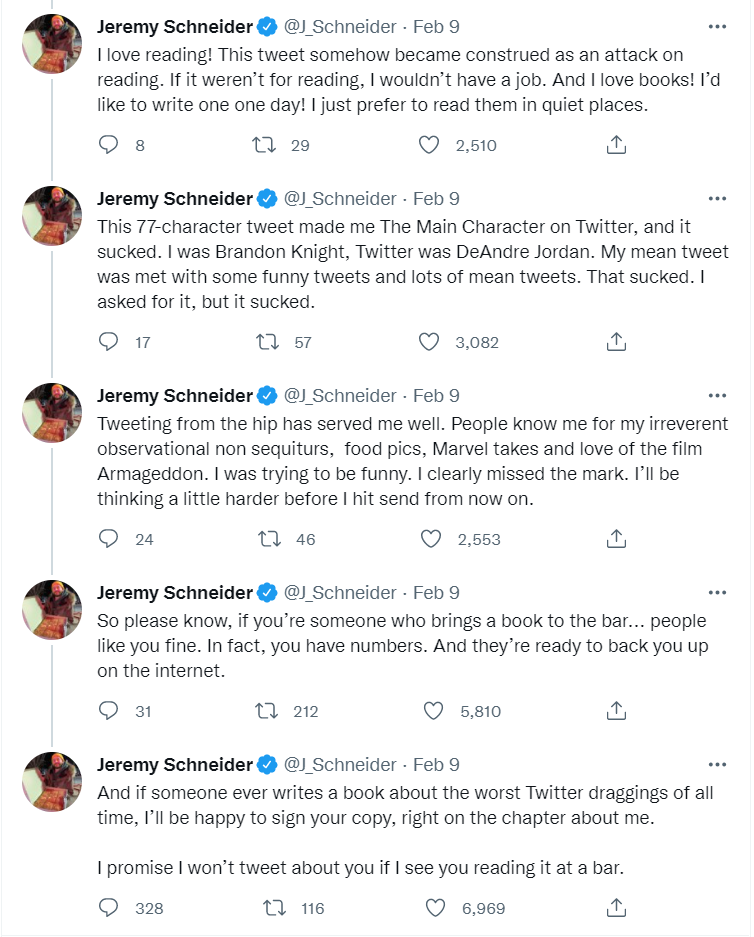
Task: Reply to the tweet with 17 replies
Action: click(x=110, y=342)
